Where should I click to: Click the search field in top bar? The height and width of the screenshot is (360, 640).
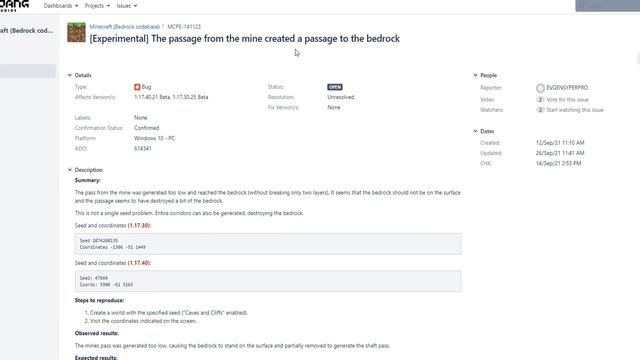(x=608, y=6)
